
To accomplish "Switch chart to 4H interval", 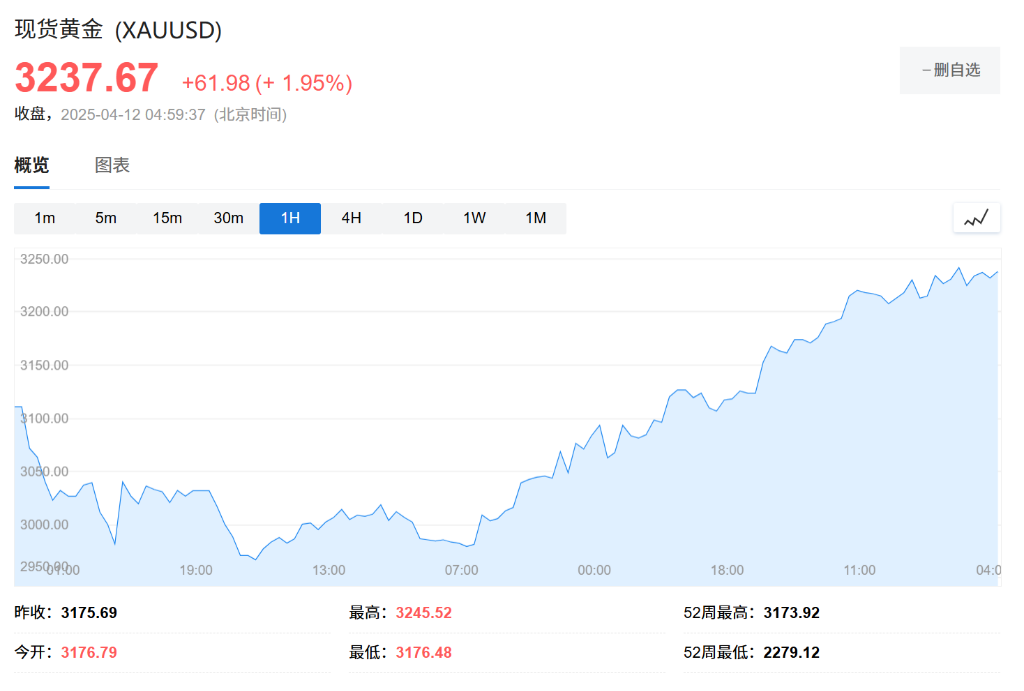I will 351,218.
